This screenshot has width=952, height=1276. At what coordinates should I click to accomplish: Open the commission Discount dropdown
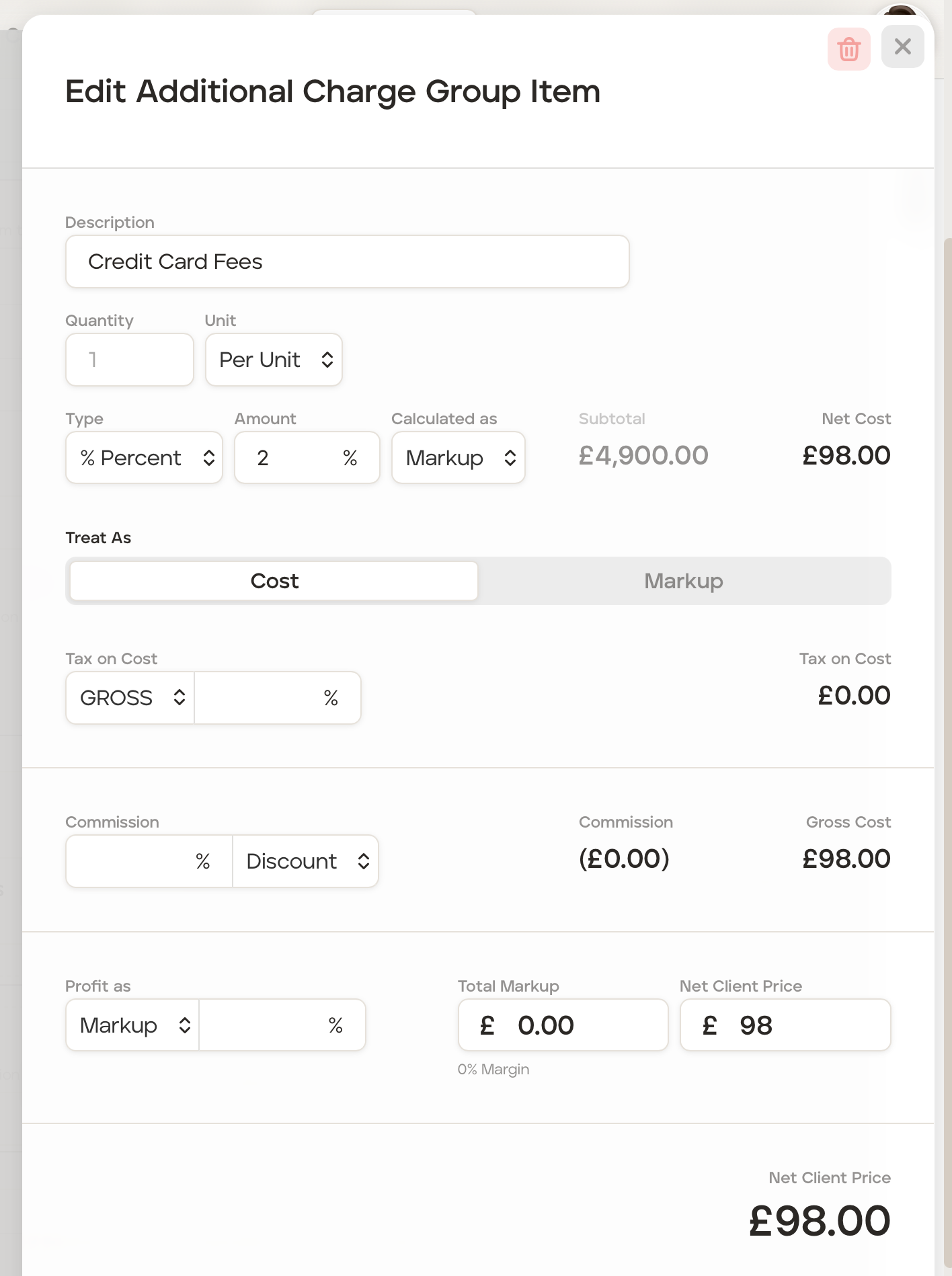click(306, 861)
